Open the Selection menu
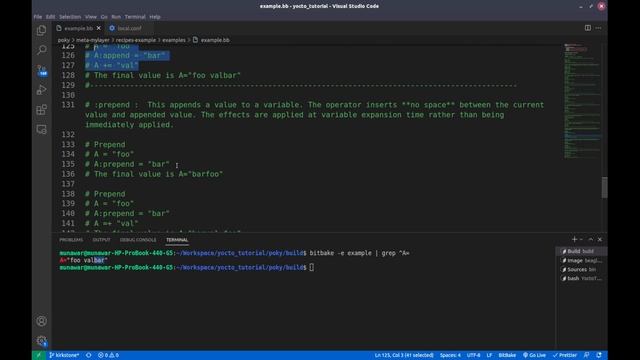This screenshot has width=640, height=360. click(70, 17)
